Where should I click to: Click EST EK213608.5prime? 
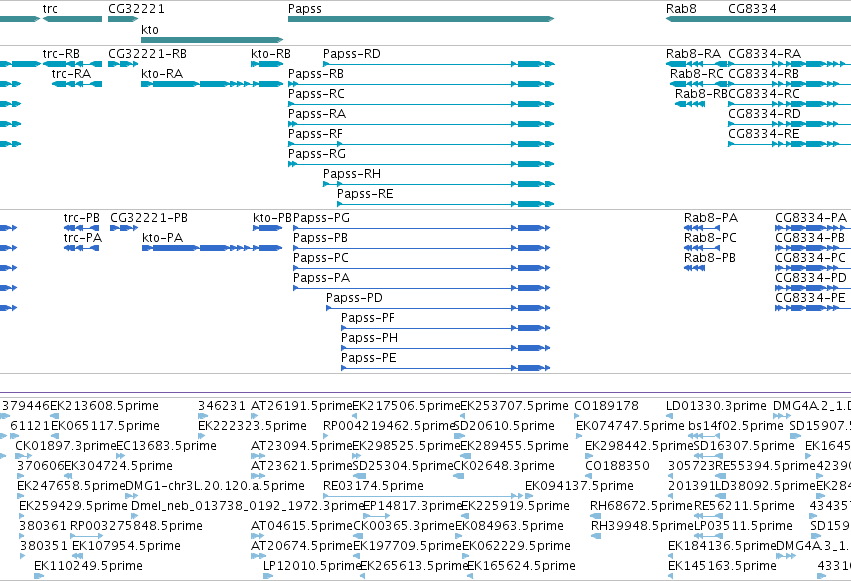(104, 406)
